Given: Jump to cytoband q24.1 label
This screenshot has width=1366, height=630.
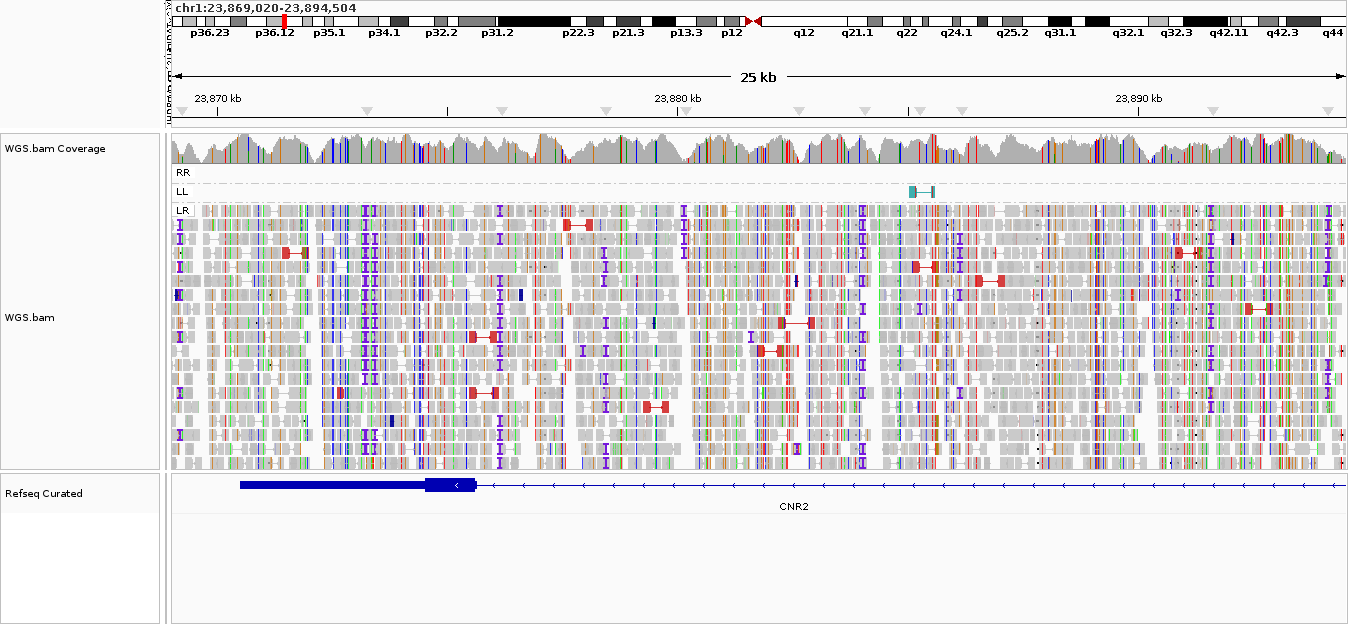Looking at the screenshot, I should click(x=956, y=33).
